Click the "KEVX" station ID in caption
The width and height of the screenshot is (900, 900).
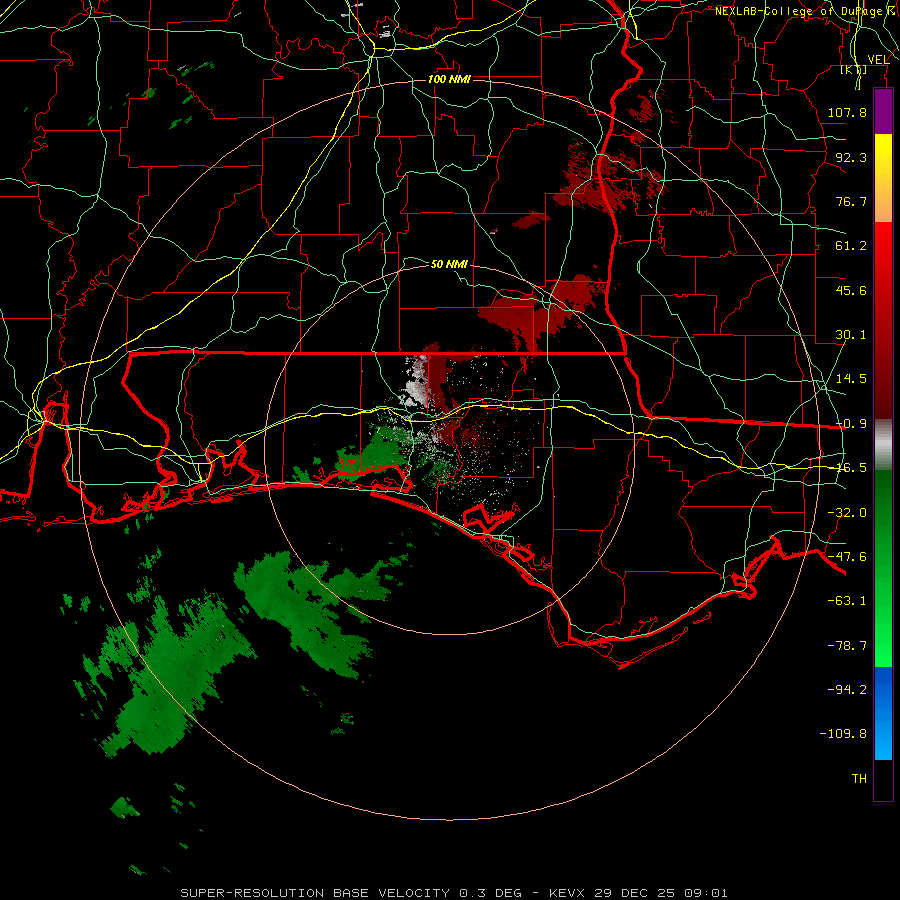point(567,893)
